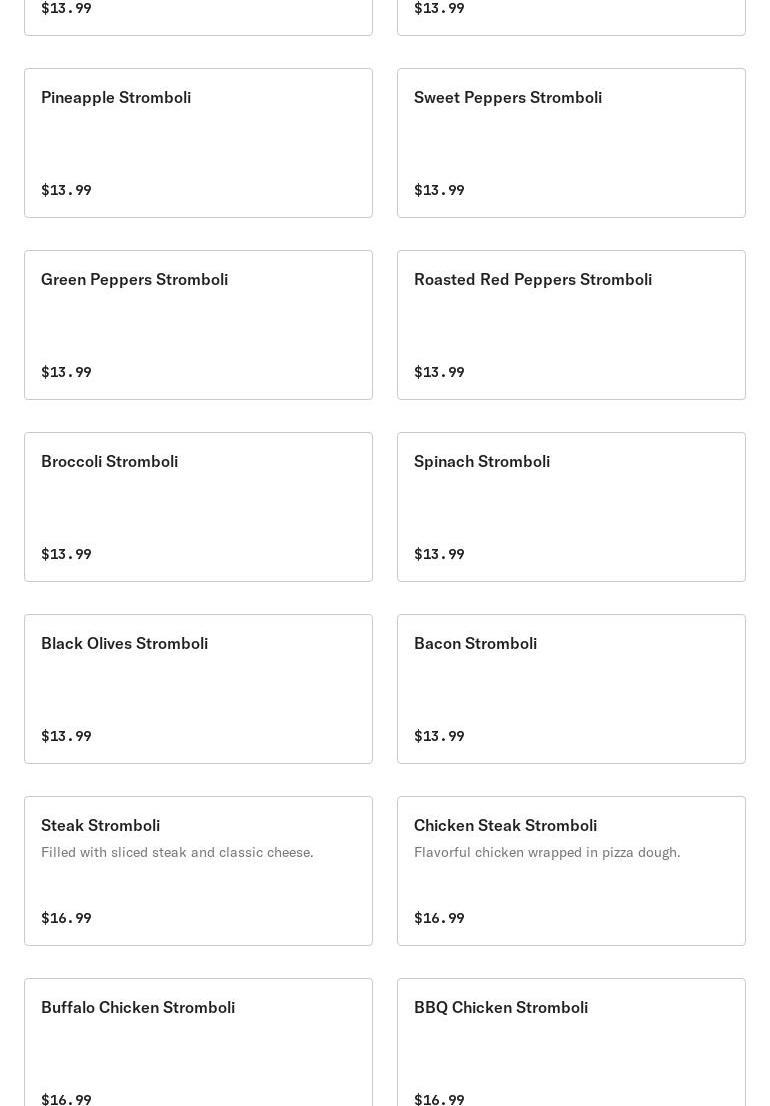Image resolution: width=770 pixels, height=1106 pixels.
Task: Pick the Black Olives Stromboli item
Action: (x=198, y=689)
